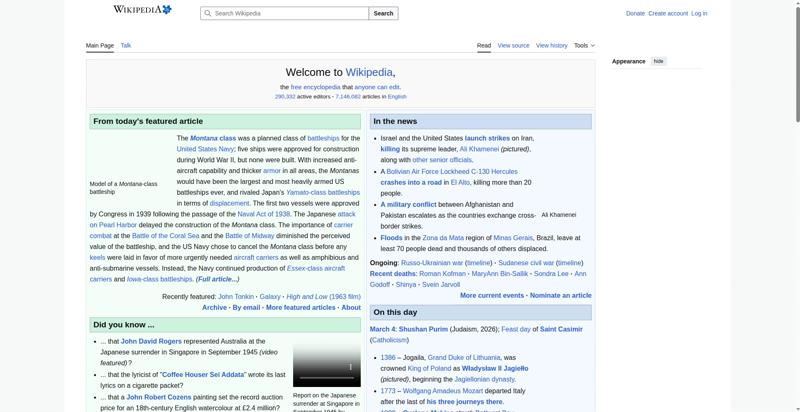Open the Montana class article link
Viewport: 800px width, 412px height.
pyautogui.click(x=213, y=138)
